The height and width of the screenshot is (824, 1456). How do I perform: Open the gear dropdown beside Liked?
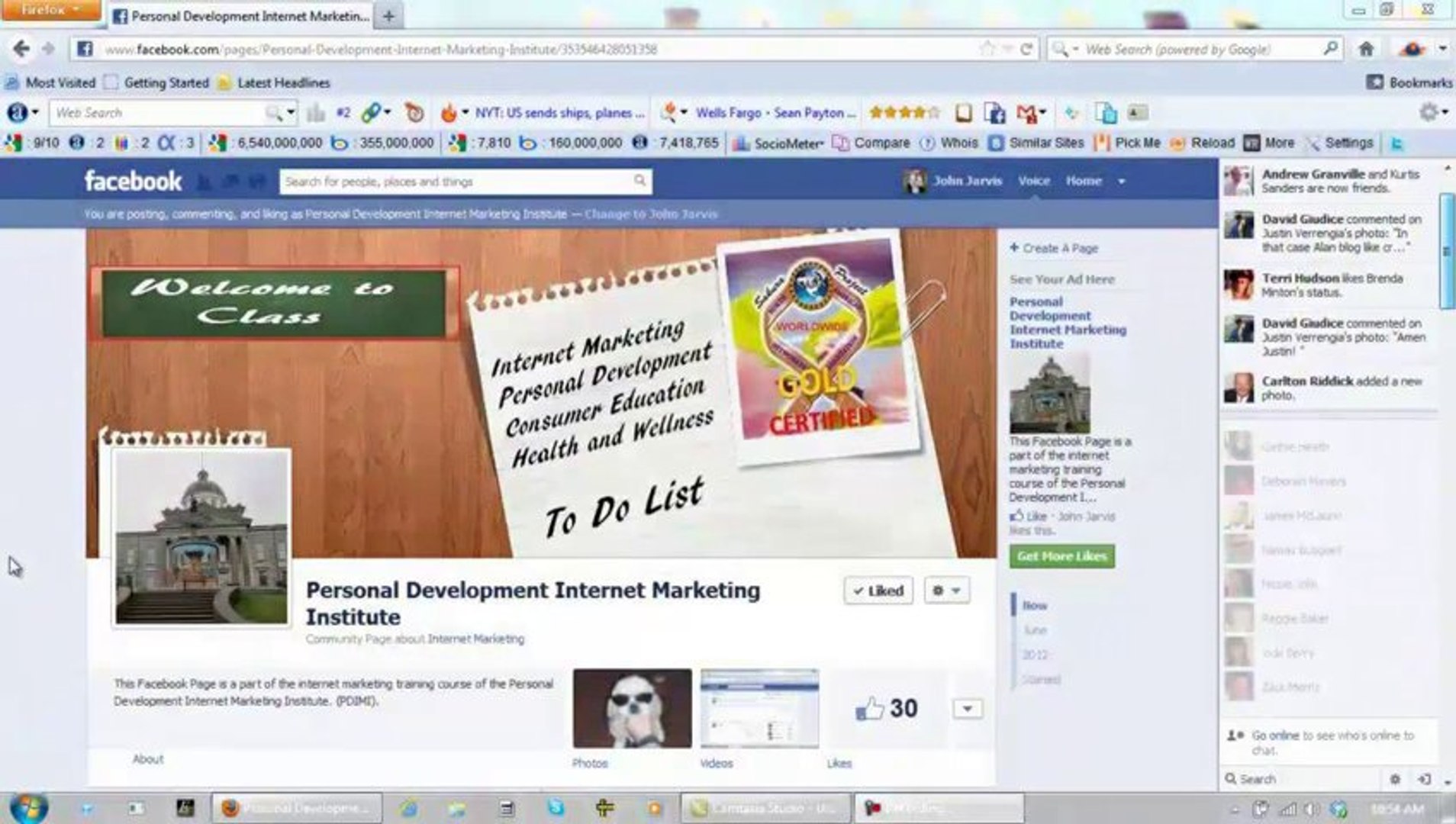(946, 590)
